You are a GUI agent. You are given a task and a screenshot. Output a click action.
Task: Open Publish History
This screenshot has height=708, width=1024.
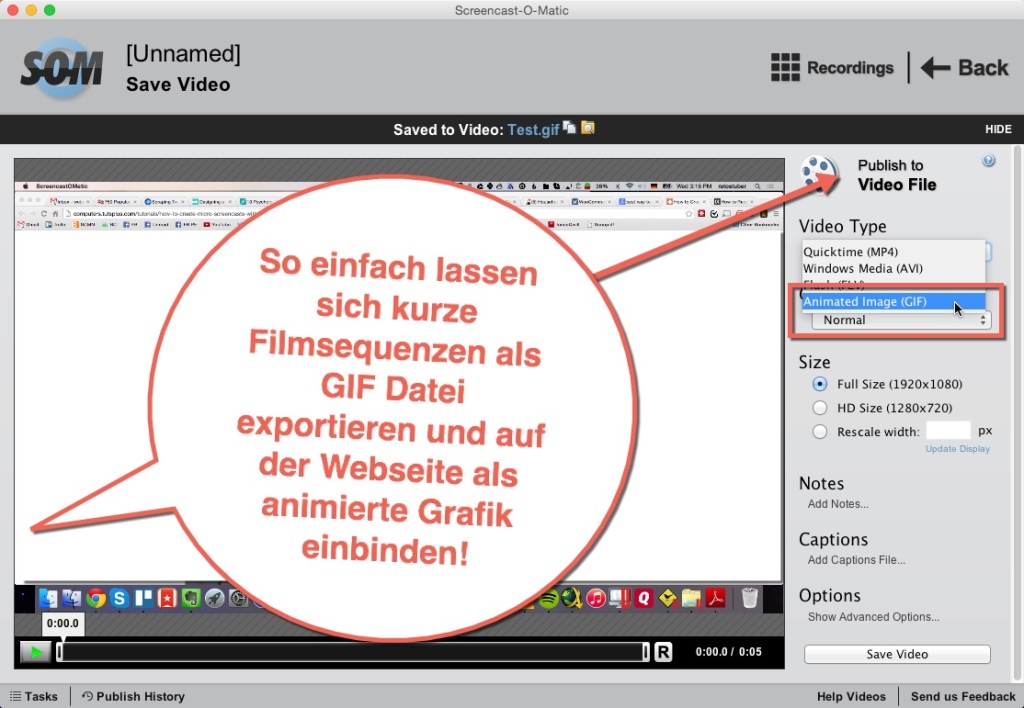pyautogui.click(x=133, y=696)
